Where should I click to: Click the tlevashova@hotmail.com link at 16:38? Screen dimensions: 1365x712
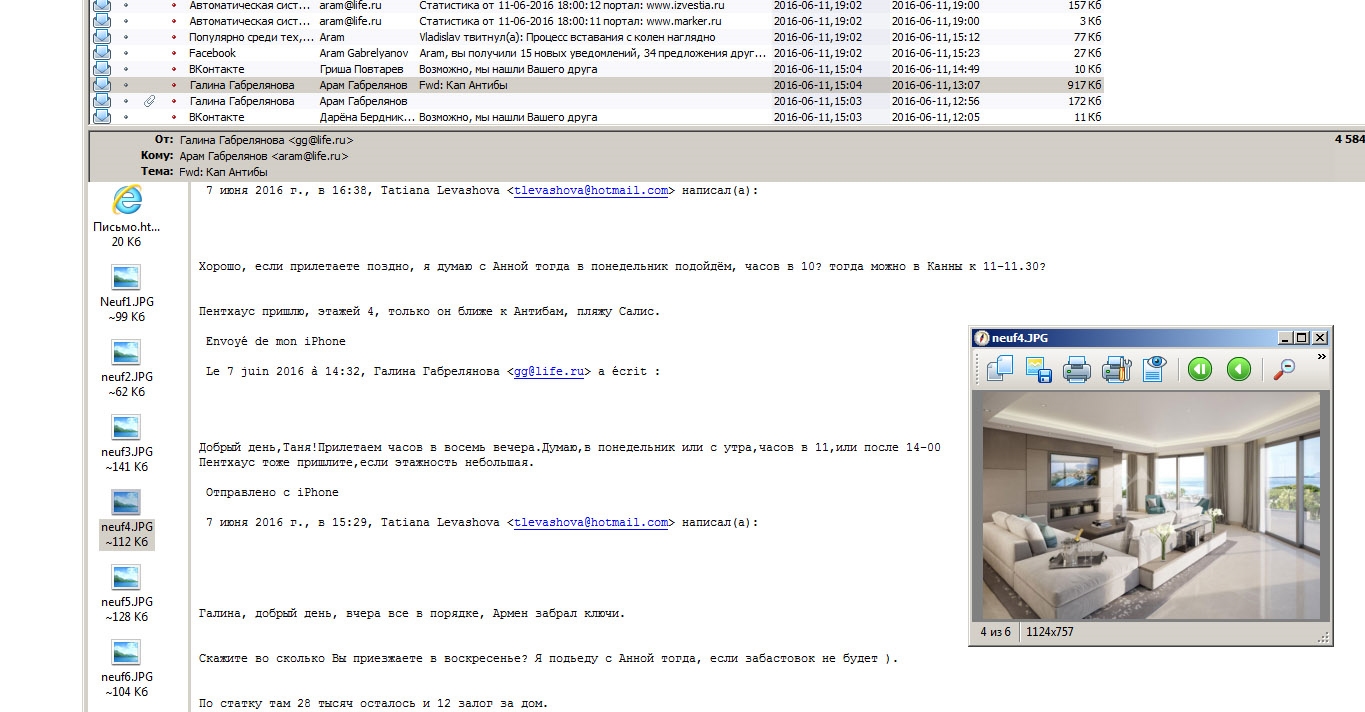coord(590,191)
